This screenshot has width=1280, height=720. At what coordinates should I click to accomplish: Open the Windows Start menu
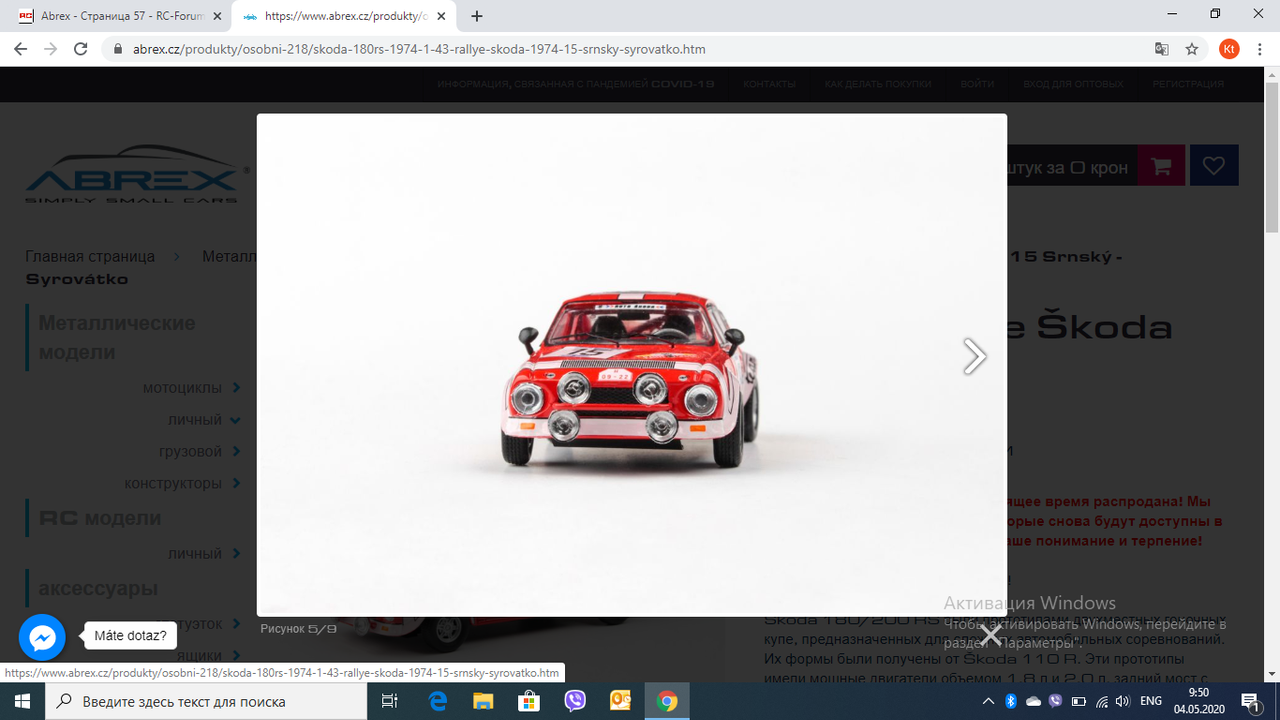(22, 701)
